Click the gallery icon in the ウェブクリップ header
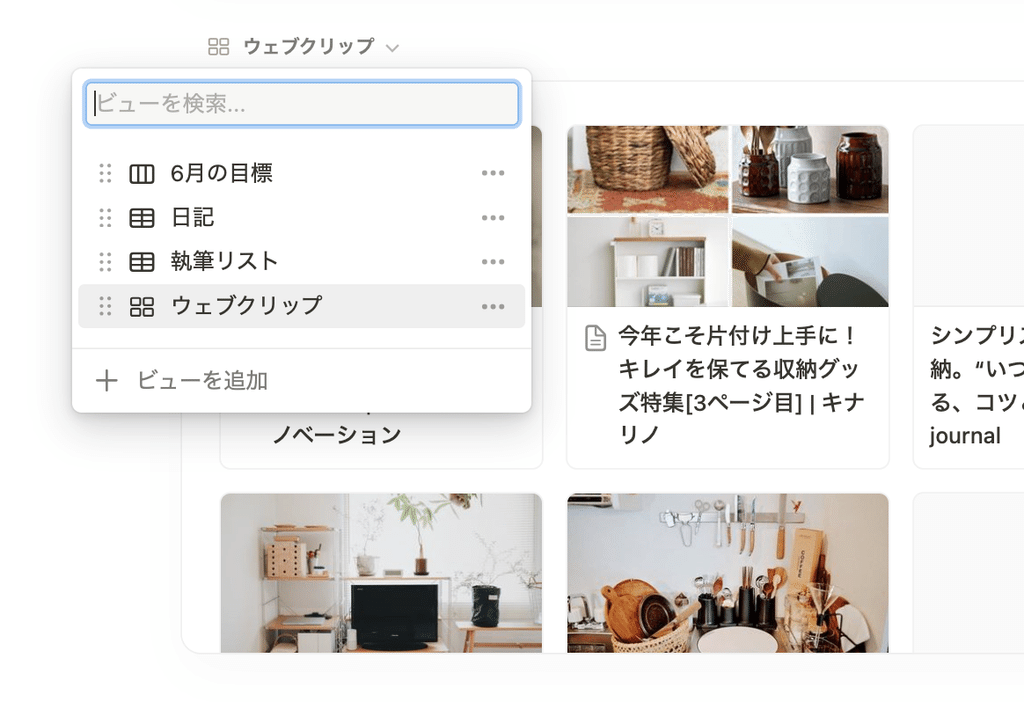The image size is (1024, 702). tap(218, 47)
